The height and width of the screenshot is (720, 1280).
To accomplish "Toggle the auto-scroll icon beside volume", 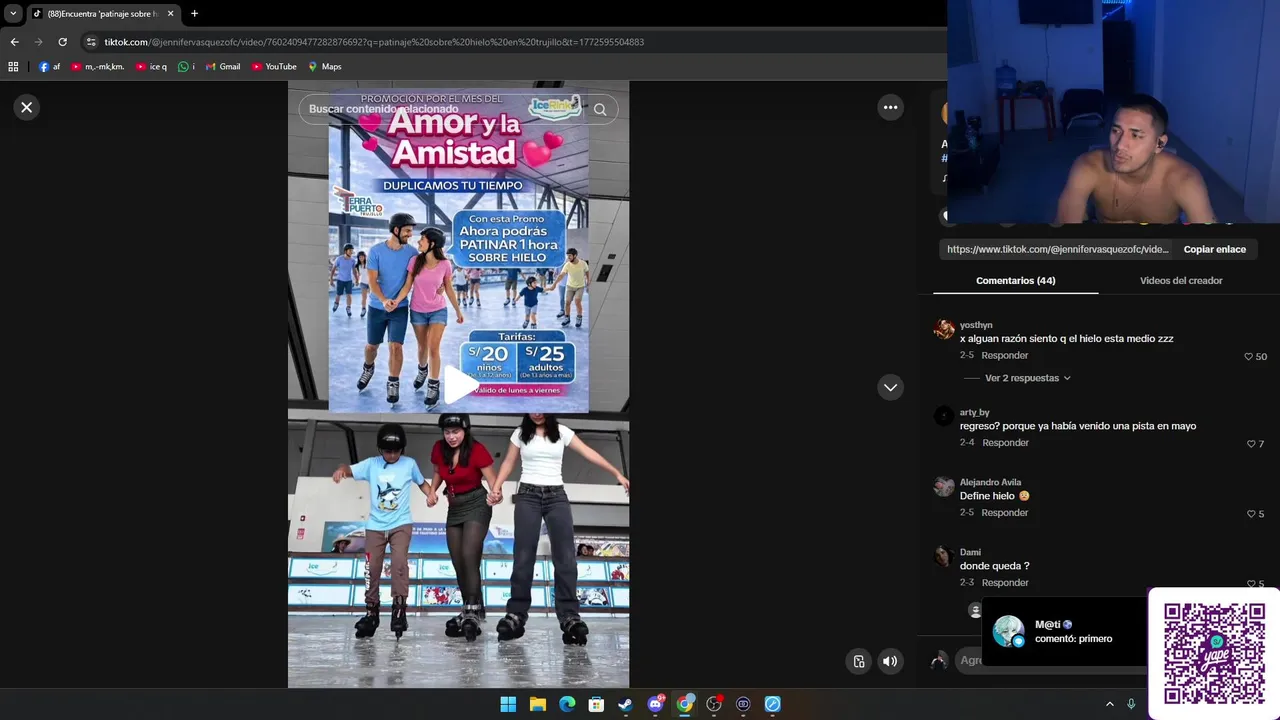I will [859, 661].
